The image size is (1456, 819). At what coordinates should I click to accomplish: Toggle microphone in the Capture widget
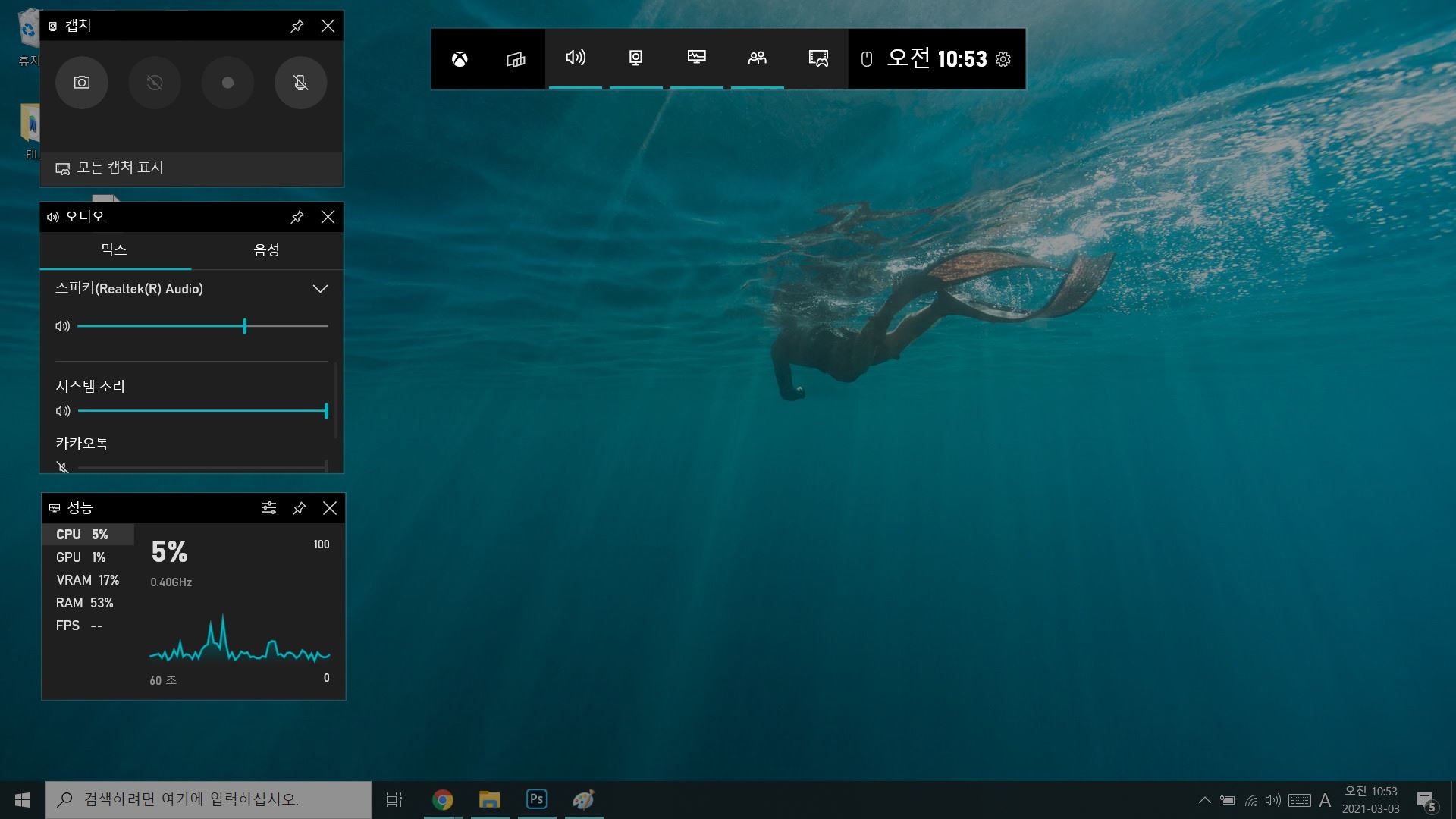[x=300, y=83]
